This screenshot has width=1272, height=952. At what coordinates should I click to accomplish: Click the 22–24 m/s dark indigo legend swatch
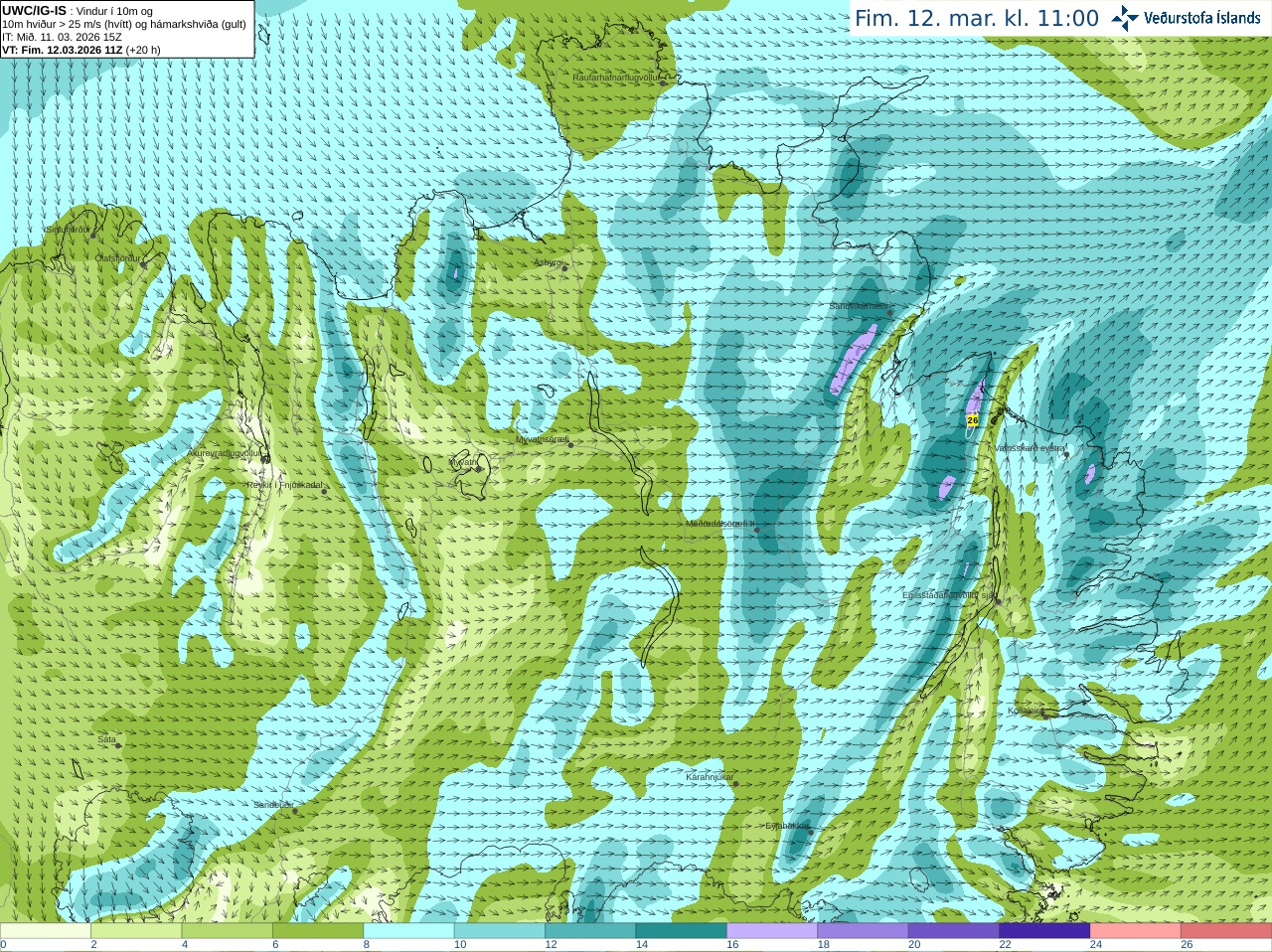click(x=1045, y=931)
